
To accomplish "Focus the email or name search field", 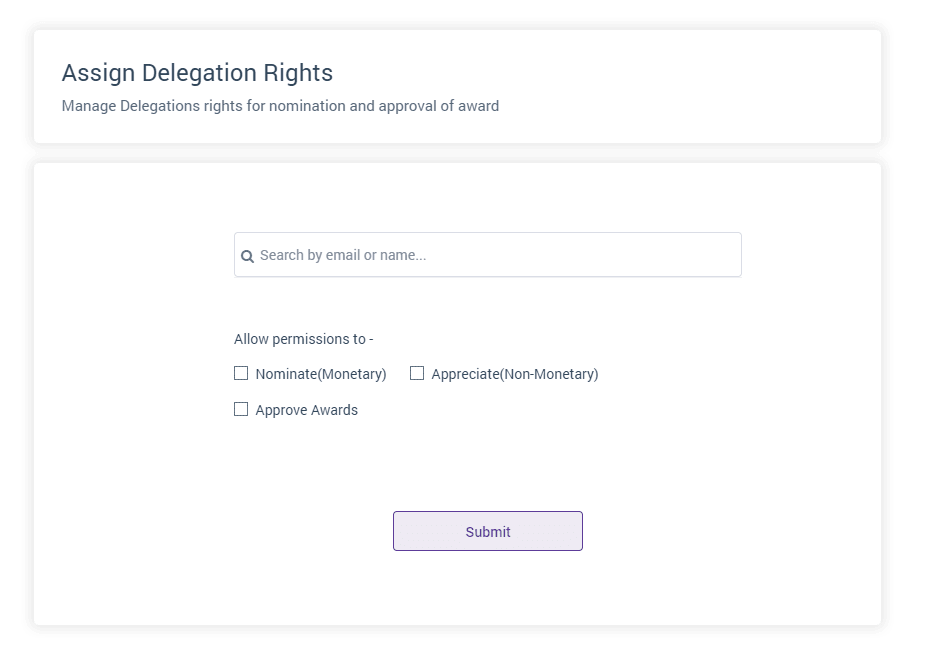I will (x=488, y=255).
